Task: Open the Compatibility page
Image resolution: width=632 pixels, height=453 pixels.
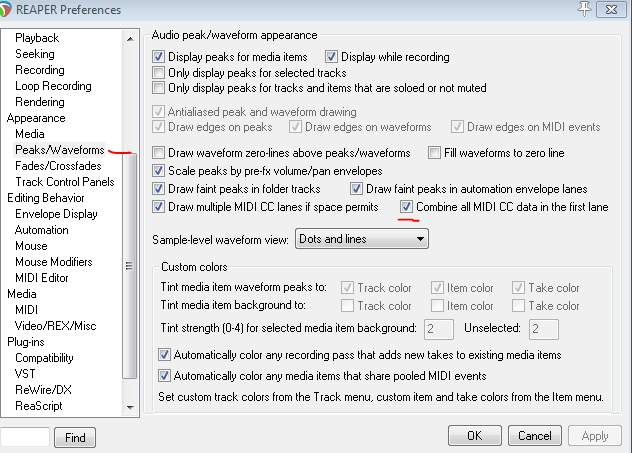Action: [44, 358]
